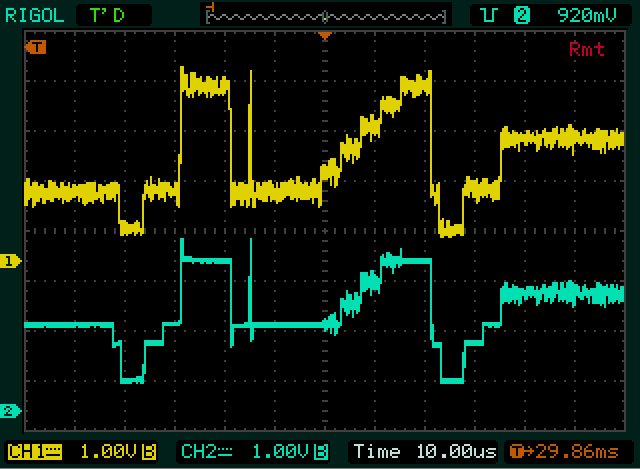Click the channel 2 ground level marker
The height and width of the screenshot is (469, 640).
click(x=10, y=411)
